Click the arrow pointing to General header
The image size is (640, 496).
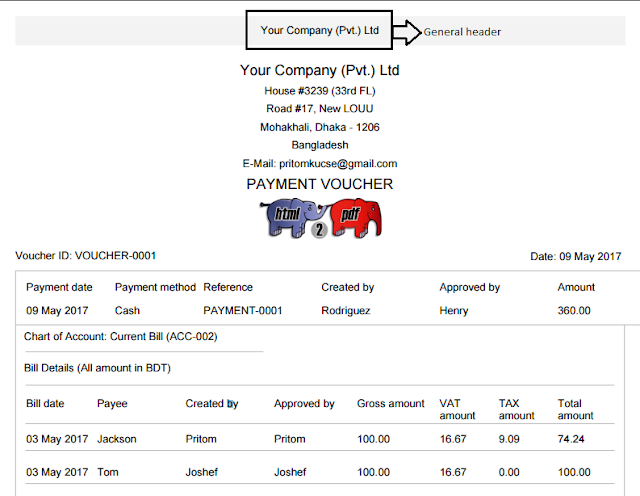tap(407, 32)
